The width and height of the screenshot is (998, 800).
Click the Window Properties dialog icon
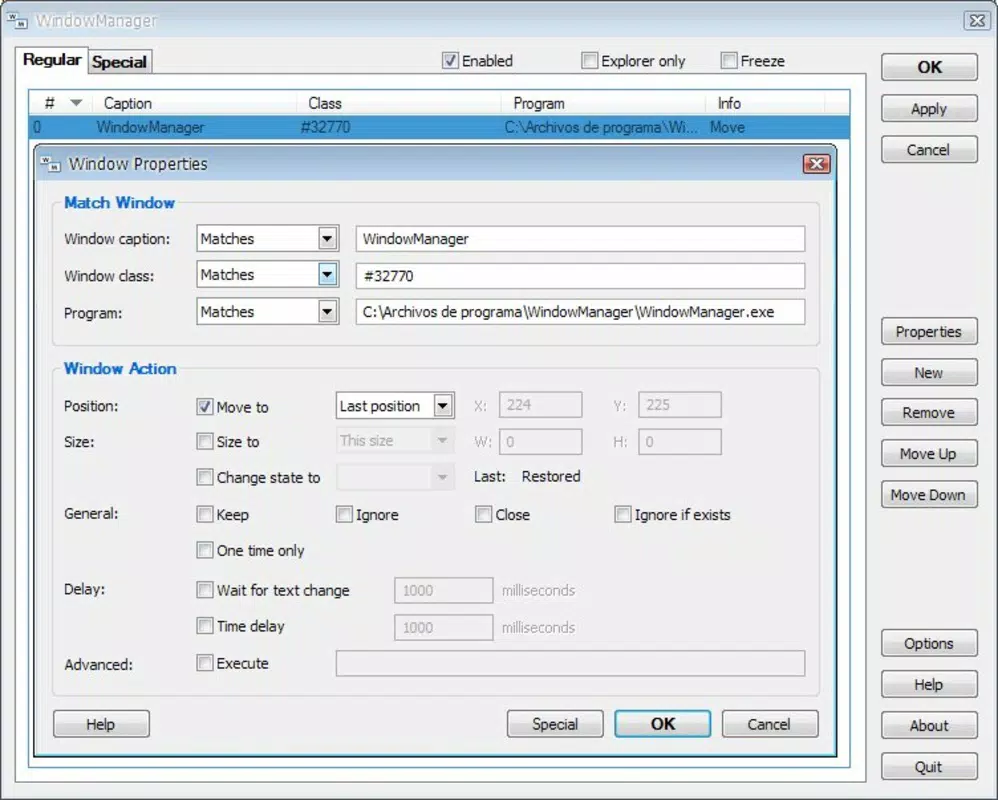pyautogui.click(x=50, y=164)
